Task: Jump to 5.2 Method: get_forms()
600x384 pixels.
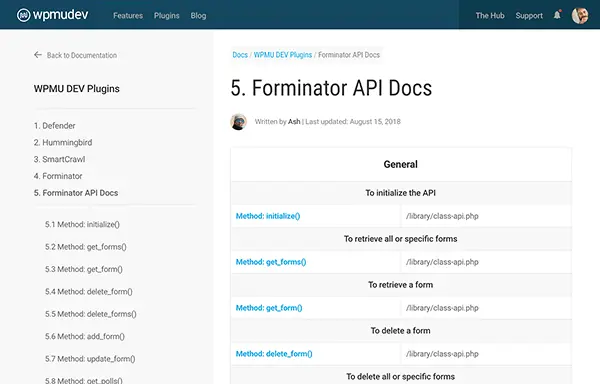Action: pyautogui.click(x=86, y=247)
